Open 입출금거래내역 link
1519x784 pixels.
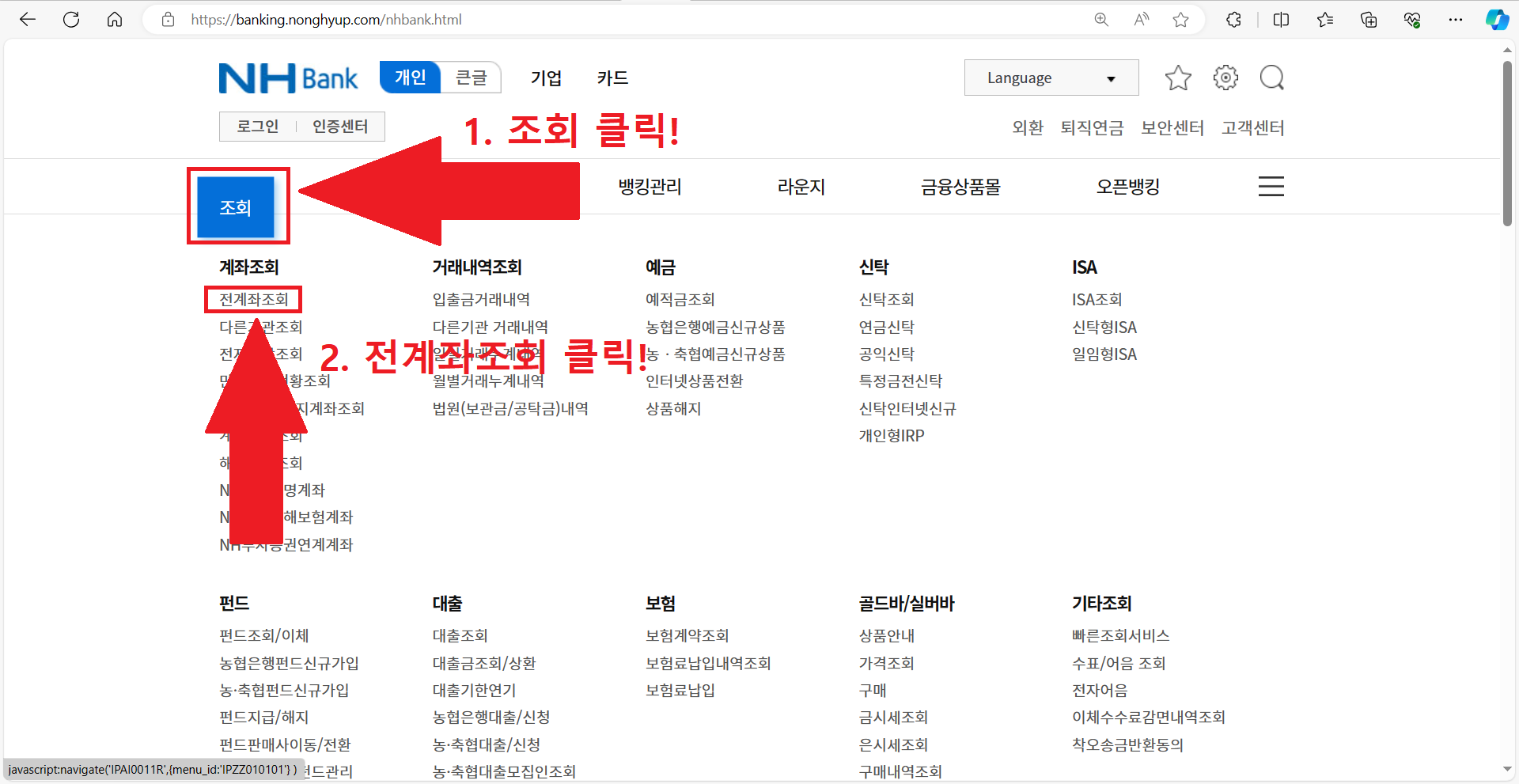click(481, 300)
